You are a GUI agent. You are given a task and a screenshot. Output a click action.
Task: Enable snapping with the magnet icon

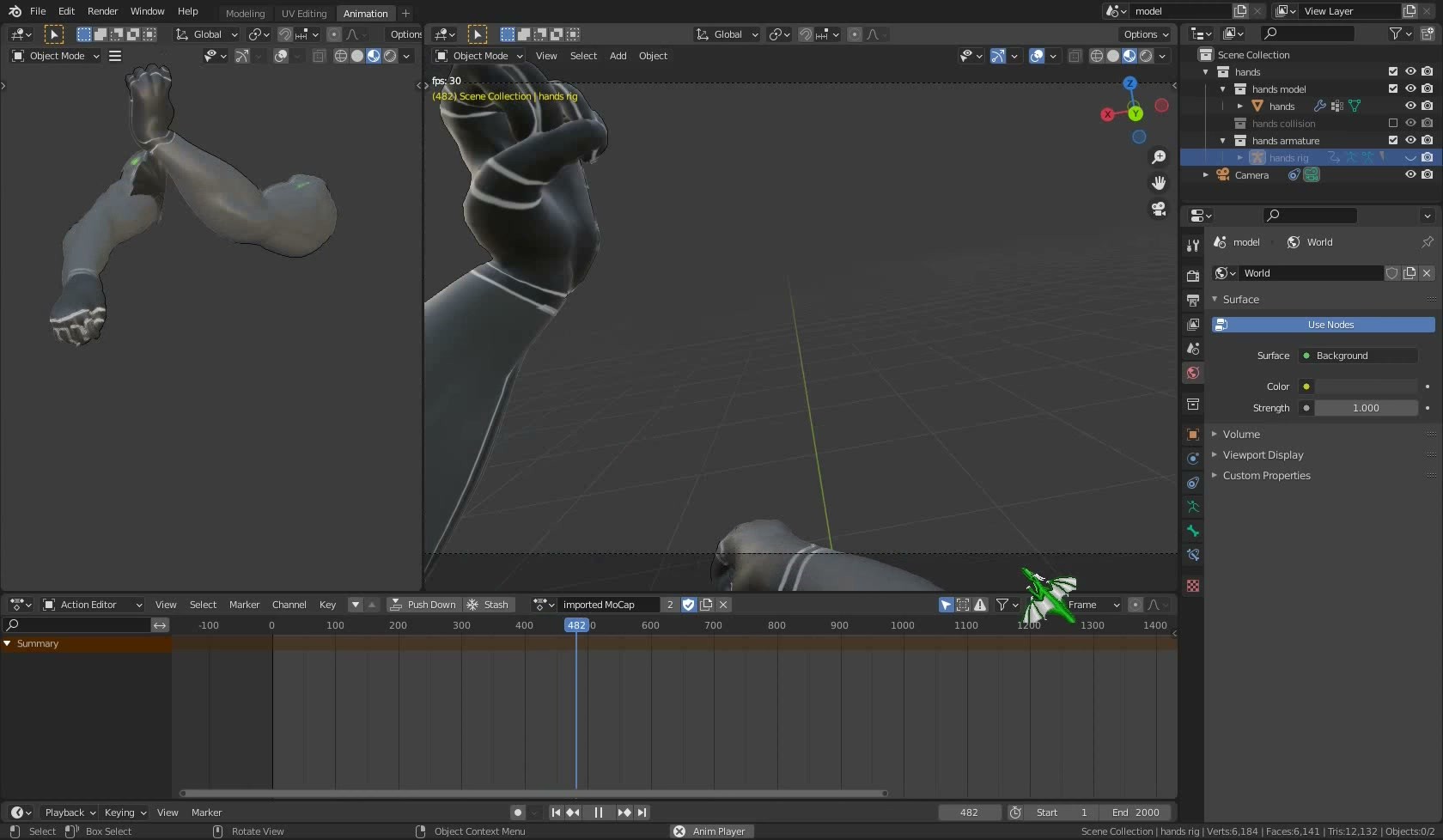point(807,34)
